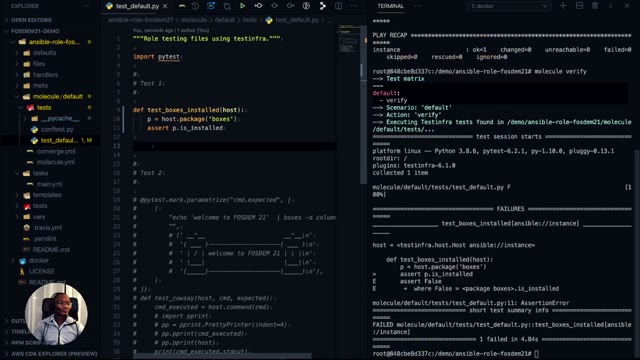Click 'molecule' breadcrumb segment
Viewport: 640px width, 360px height.
coord(194,20)
